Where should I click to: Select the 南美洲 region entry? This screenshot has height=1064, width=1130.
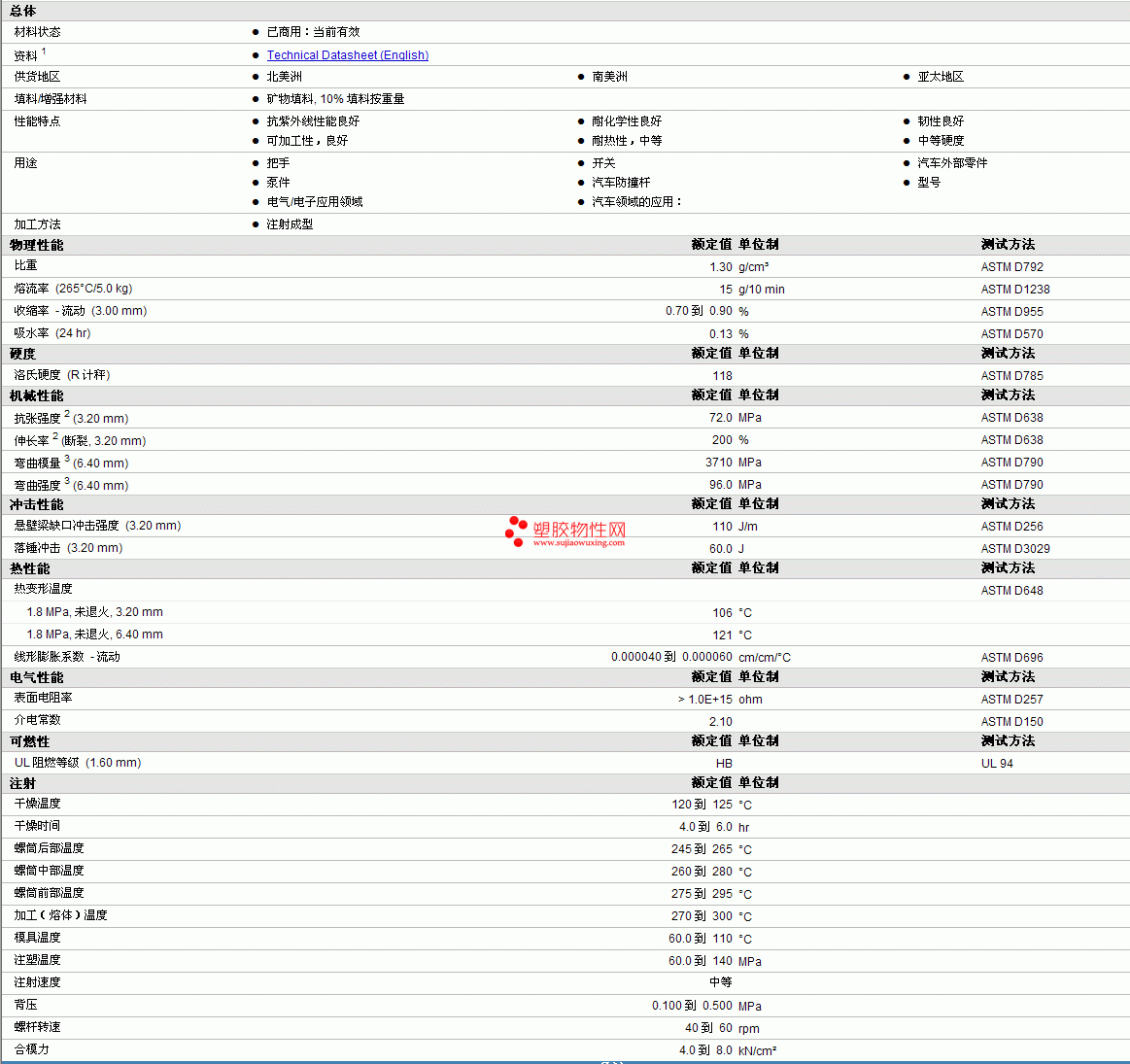point(609,77)
